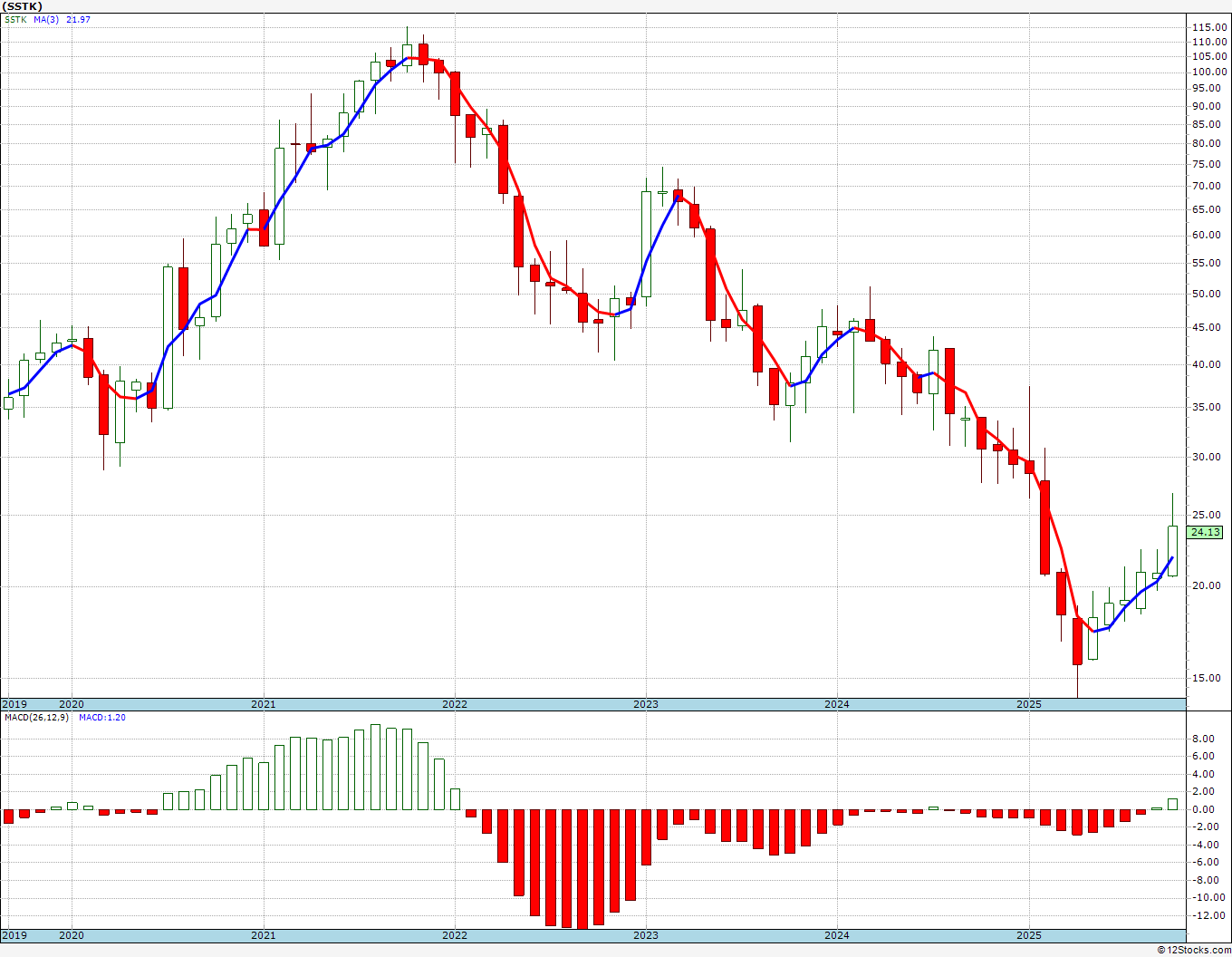Click the SSTK ticker title
The height and width of the screenshot is (957, 1232).
point(22,6)
